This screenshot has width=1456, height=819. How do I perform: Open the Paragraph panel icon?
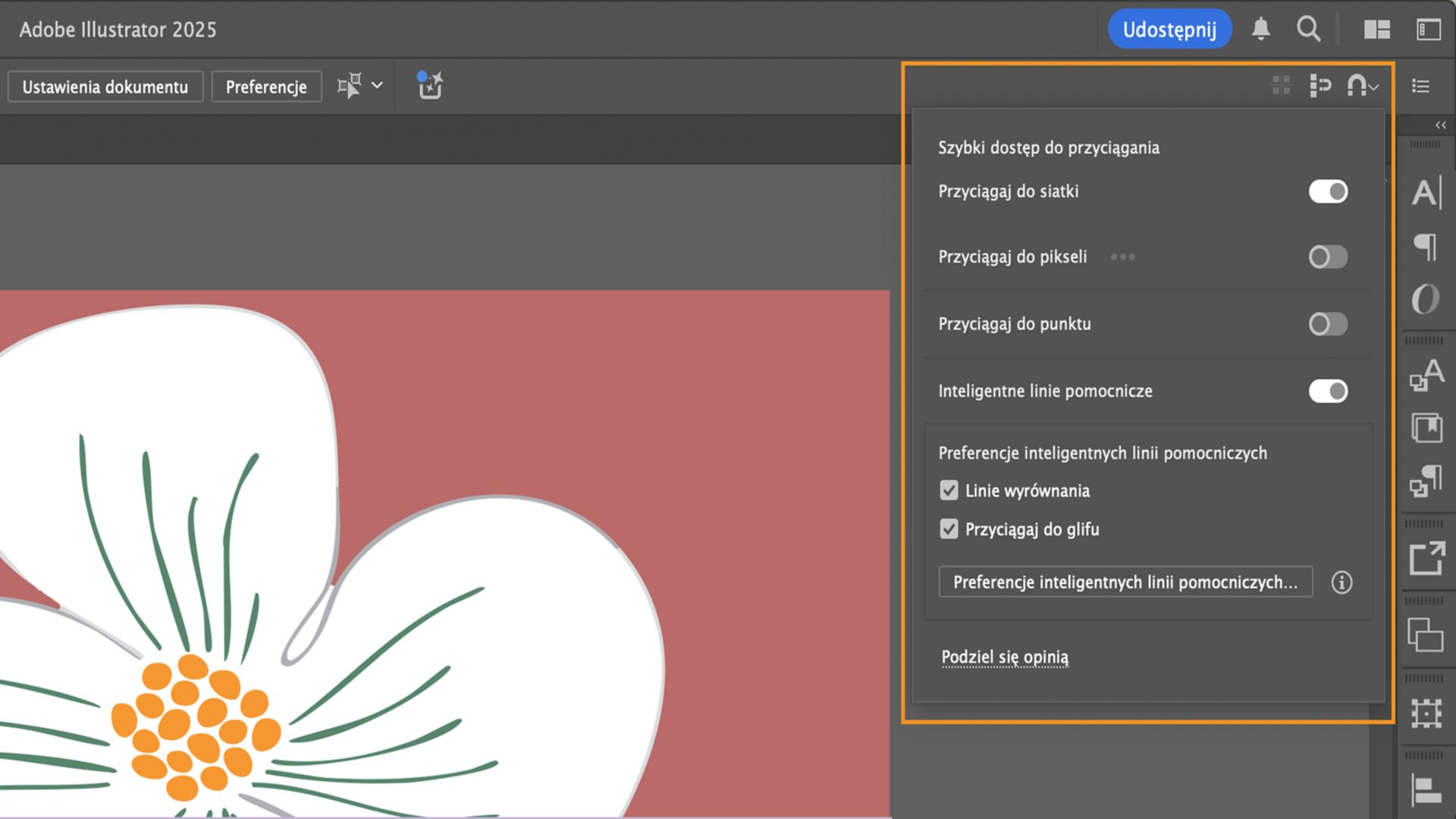(1426, 246)
